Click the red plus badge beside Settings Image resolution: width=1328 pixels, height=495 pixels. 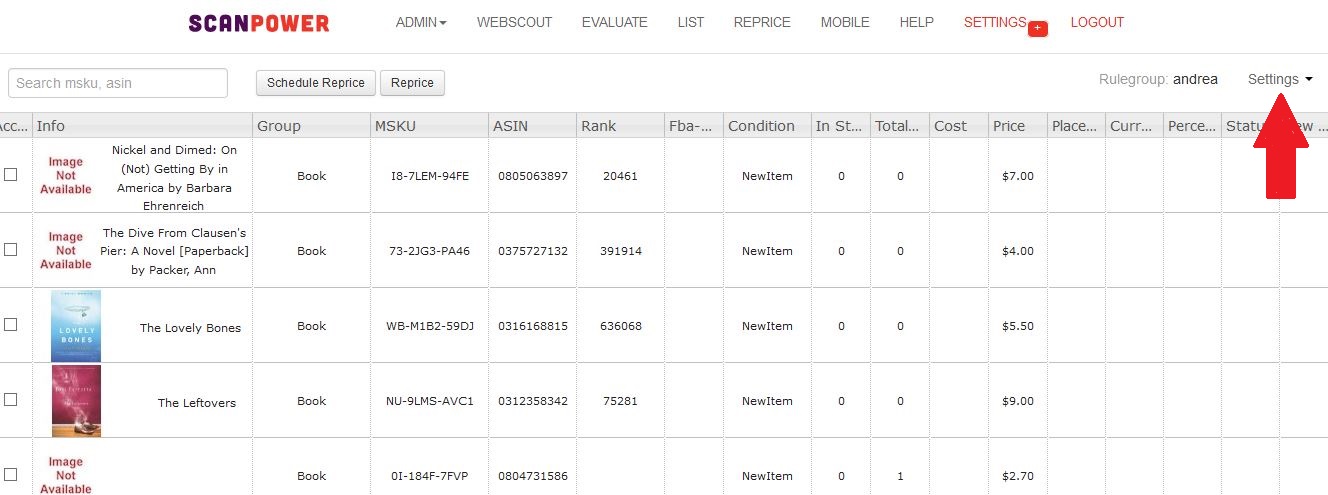(1038, 29)
